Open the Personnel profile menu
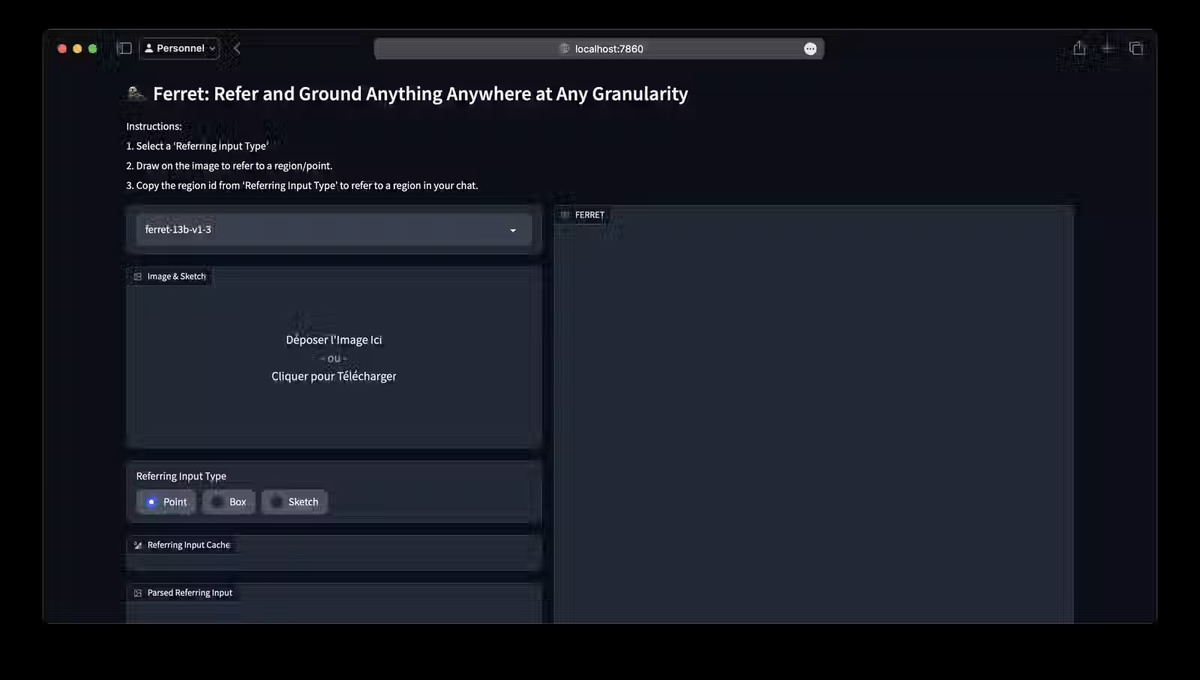This screenshot has width=1200, height=680. pyautogui.click(x=180, y=48)
